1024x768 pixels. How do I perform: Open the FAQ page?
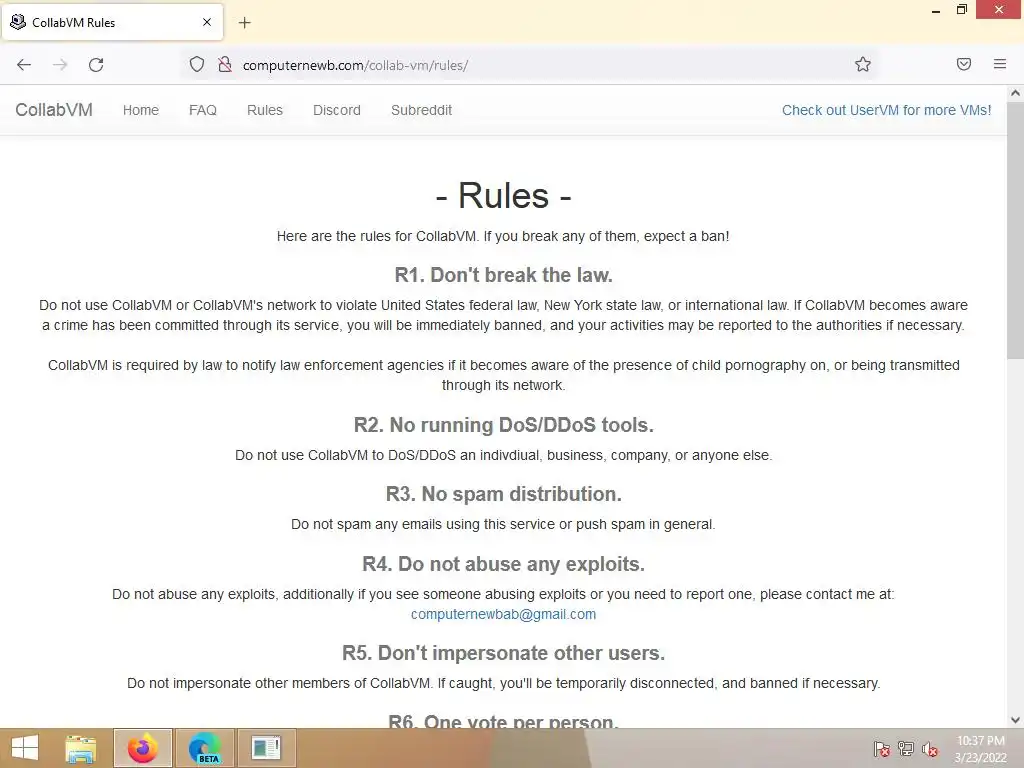click(x=202, y=110)
